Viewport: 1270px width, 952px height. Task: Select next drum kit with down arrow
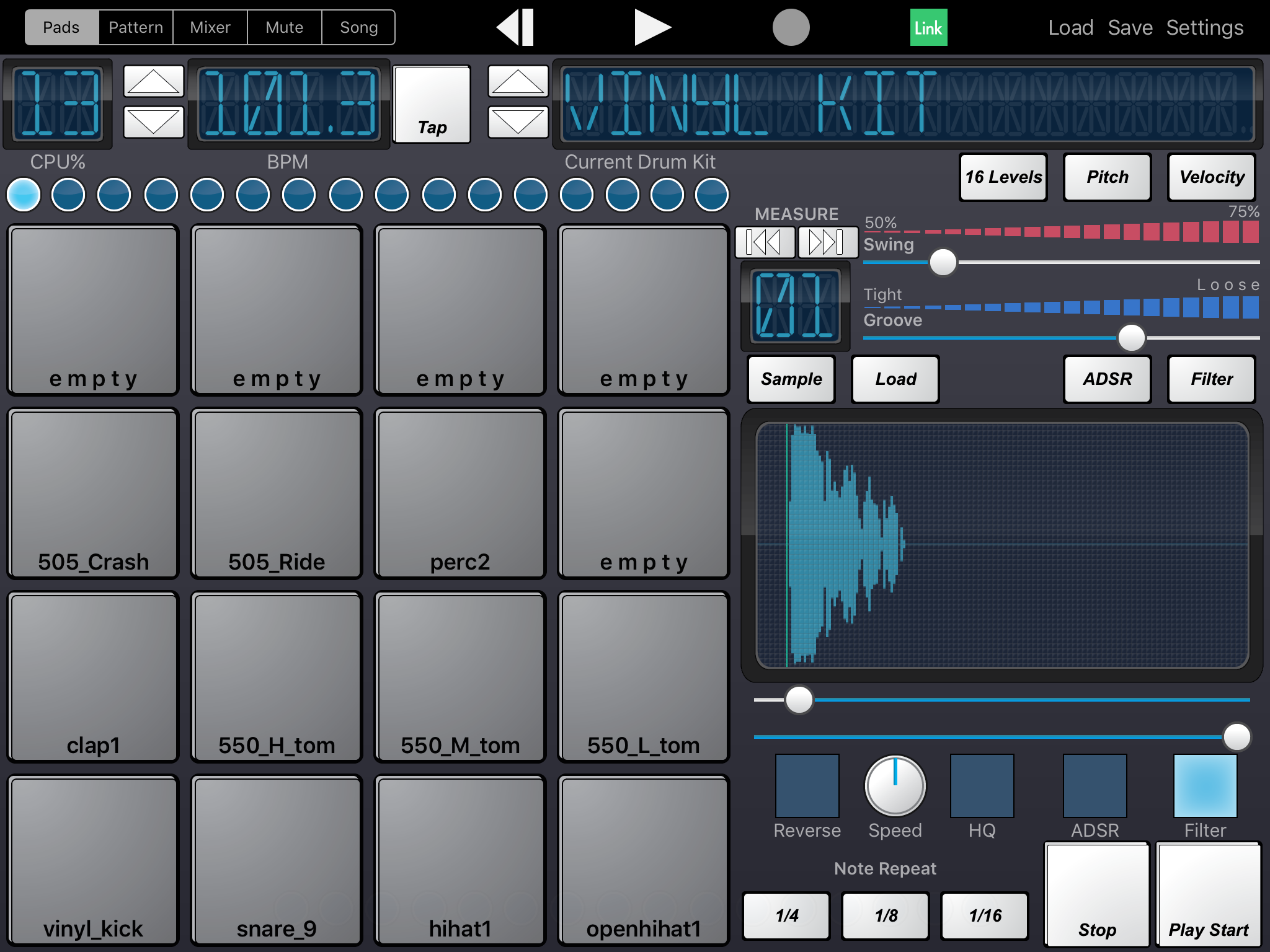518,122
